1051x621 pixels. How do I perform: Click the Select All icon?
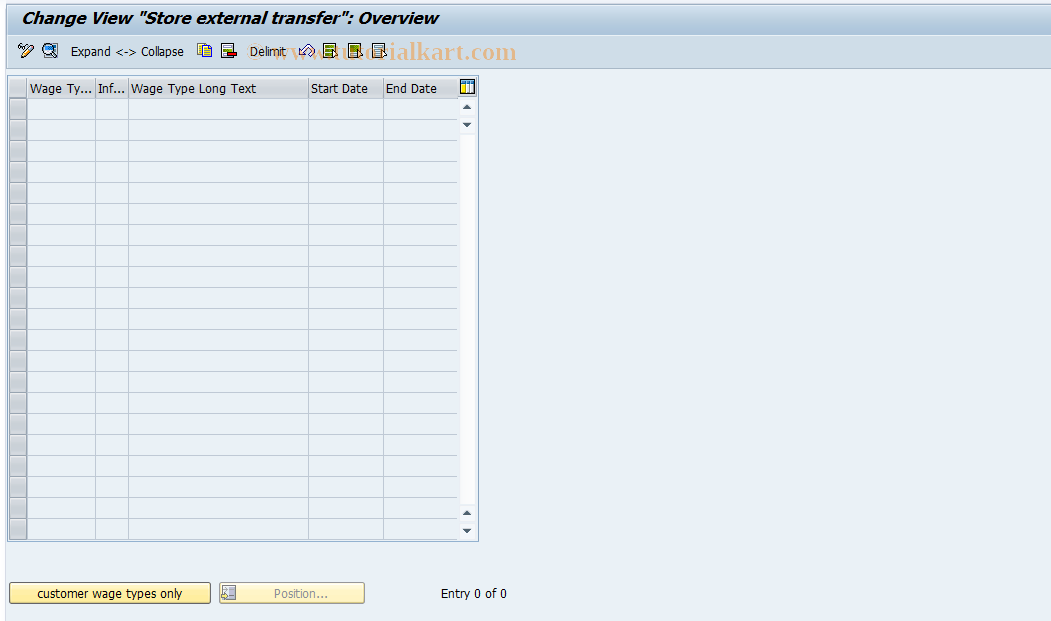click(330, 51)
